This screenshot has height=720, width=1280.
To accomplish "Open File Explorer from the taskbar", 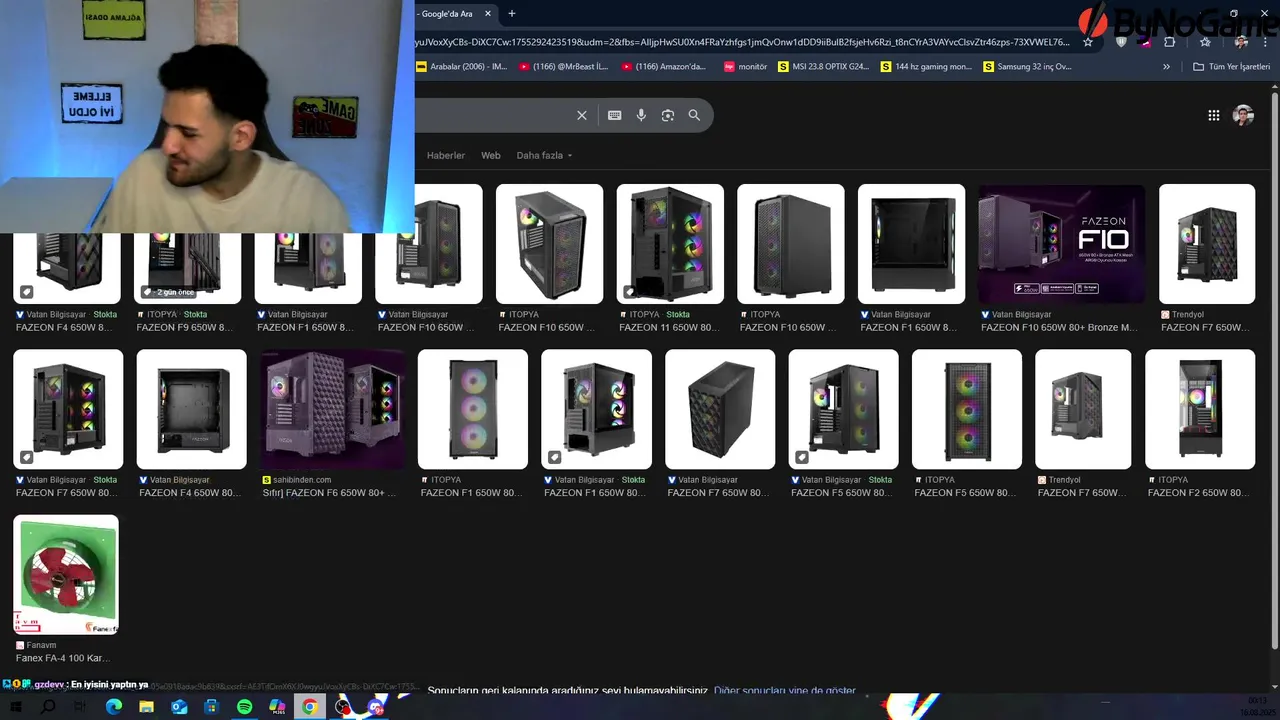I will (146, 707).
